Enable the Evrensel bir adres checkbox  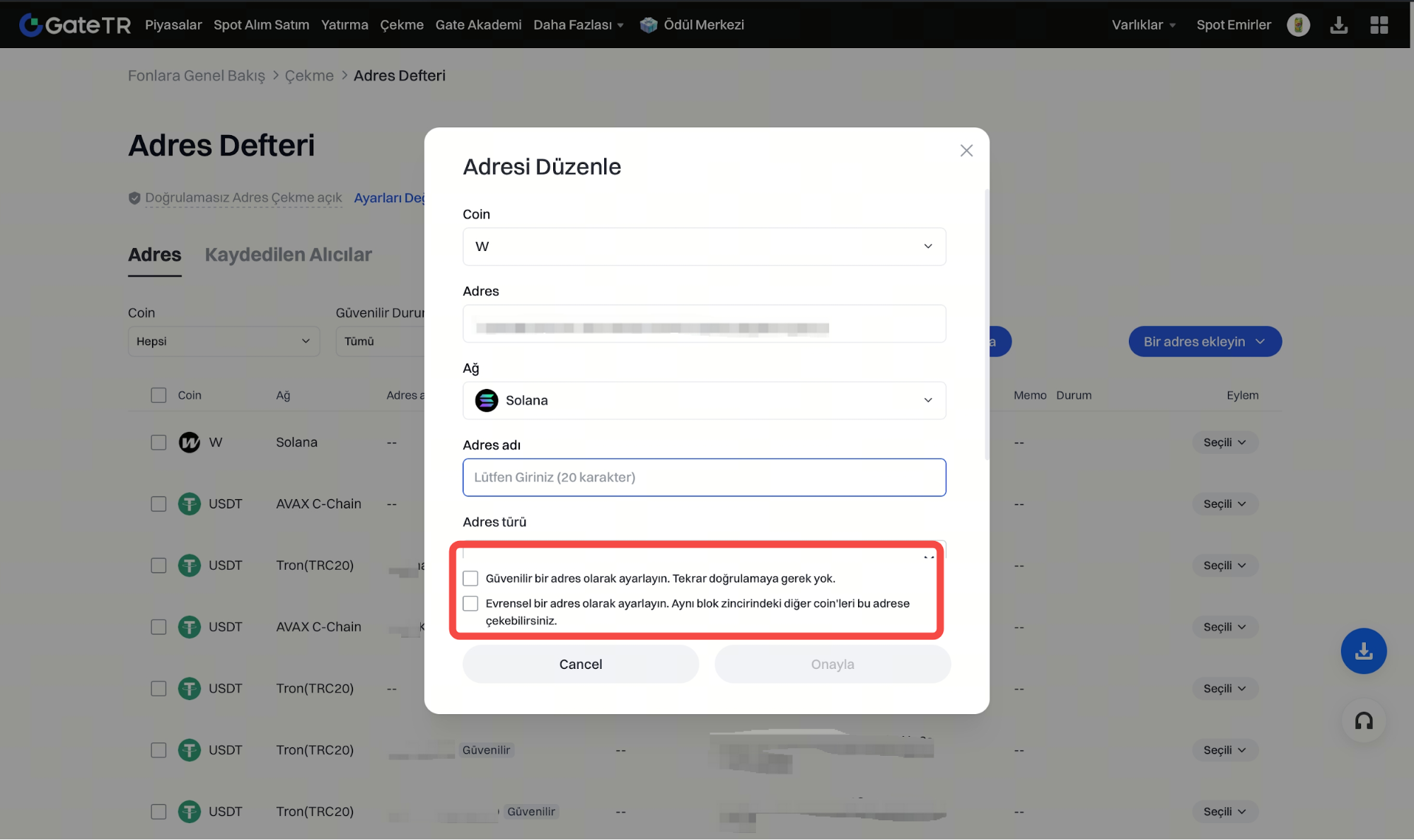[470, 603]
